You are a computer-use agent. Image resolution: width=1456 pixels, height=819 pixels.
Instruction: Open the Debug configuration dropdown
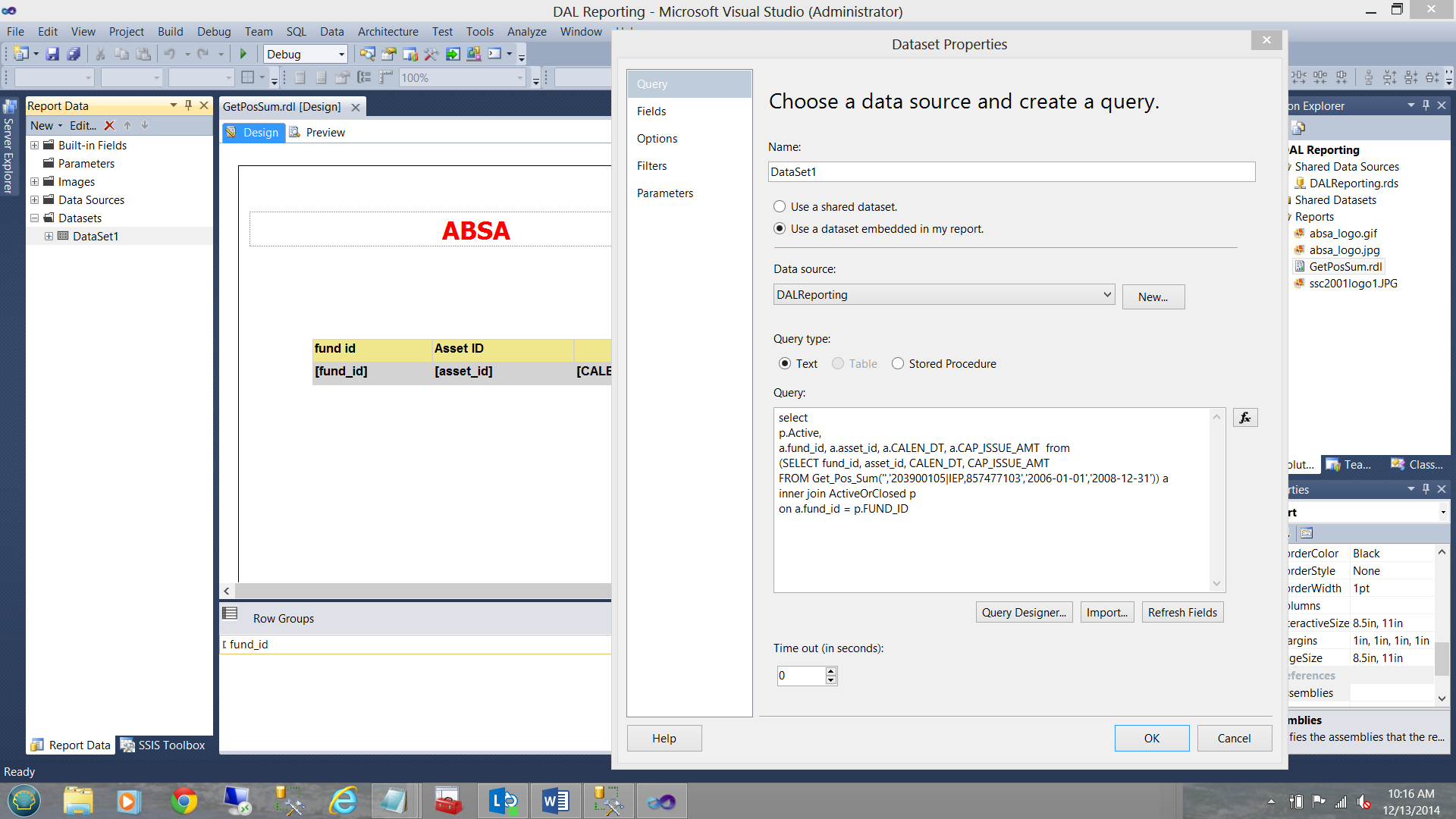(x=341, y=54)
